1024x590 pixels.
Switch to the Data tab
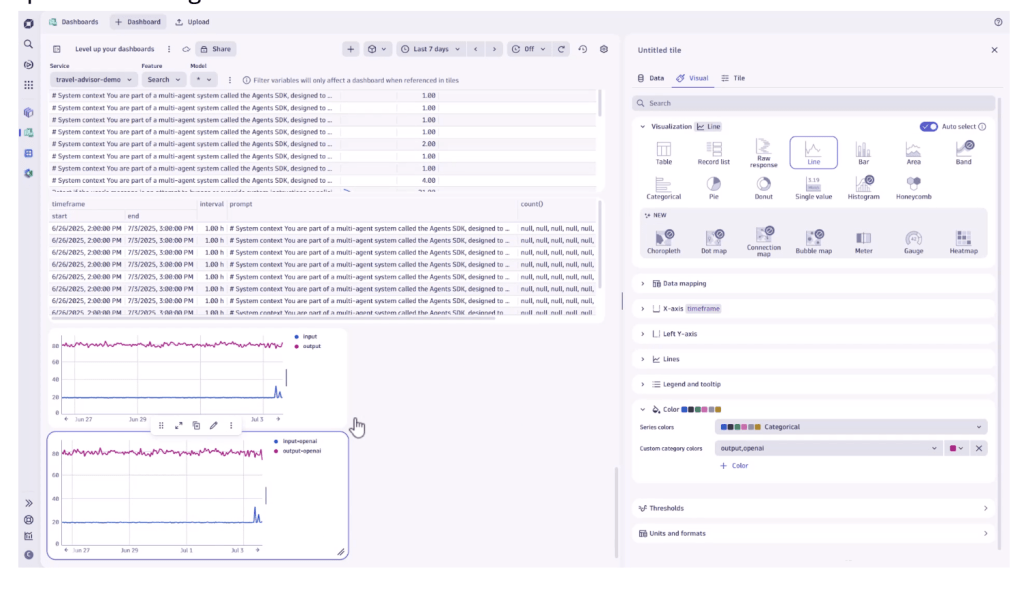(x=651, y=77)
